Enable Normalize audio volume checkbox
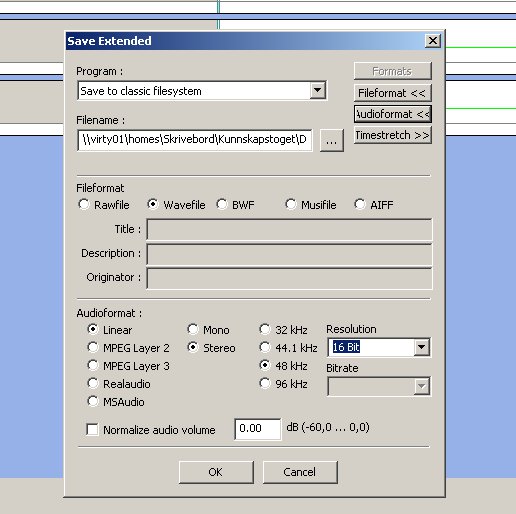516x514 pixels. [x=92, y=429]
